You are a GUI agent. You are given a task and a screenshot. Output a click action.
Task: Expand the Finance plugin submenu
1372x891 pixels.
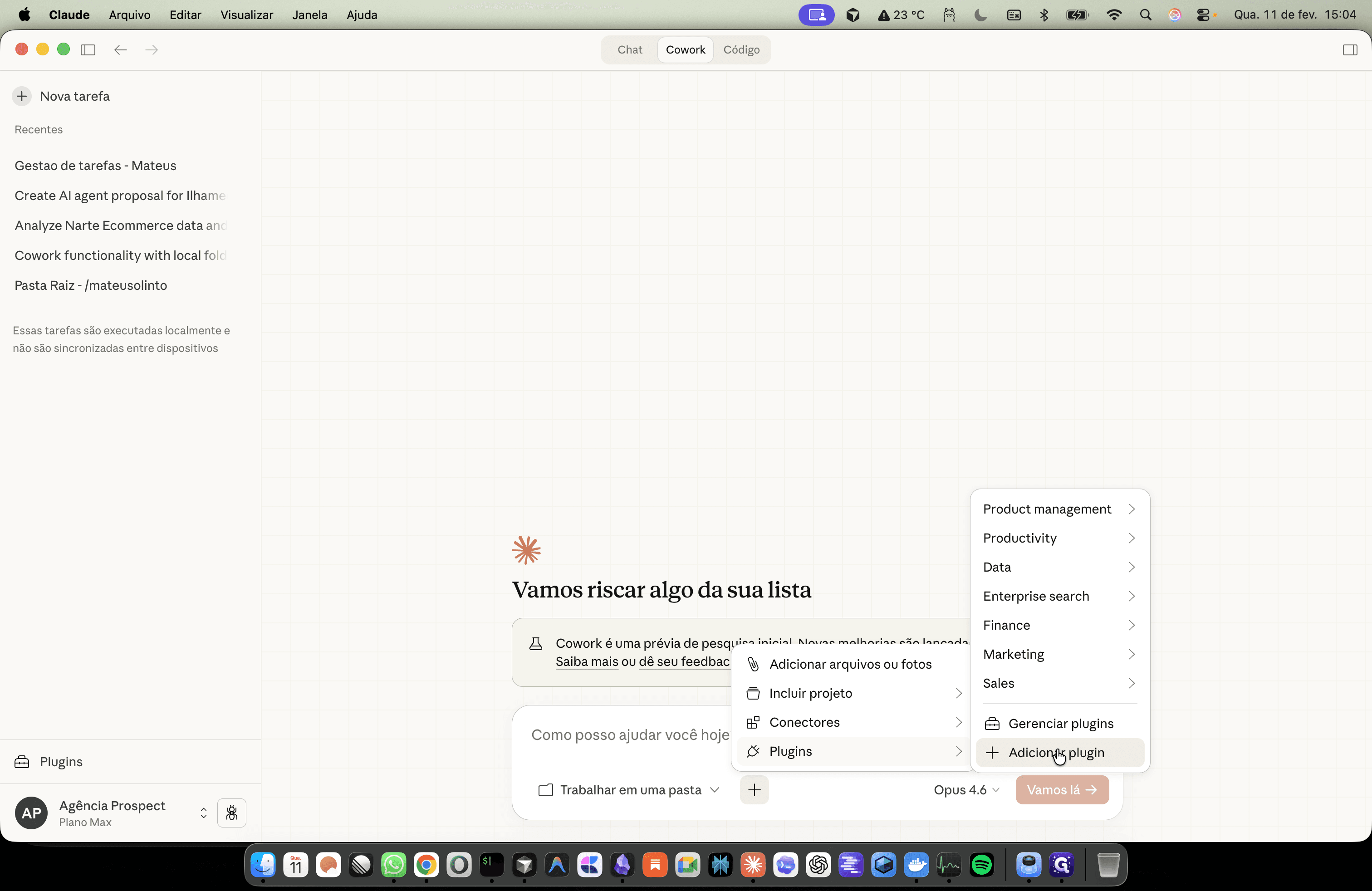click(1059, 625)
